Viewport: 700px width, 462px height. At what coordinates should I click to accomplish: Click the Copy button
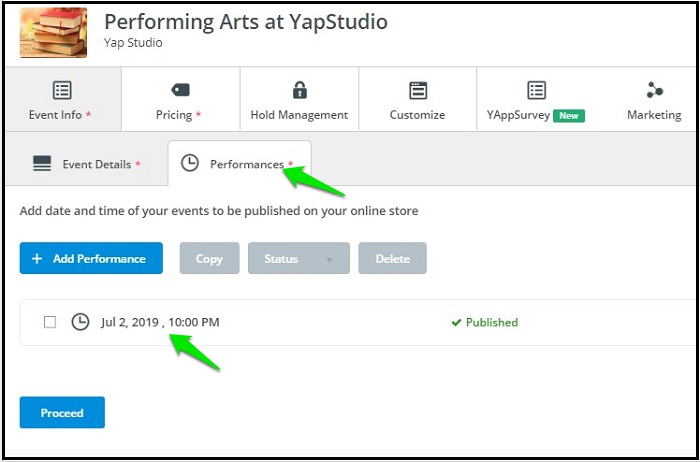click(x=209, y=258)
